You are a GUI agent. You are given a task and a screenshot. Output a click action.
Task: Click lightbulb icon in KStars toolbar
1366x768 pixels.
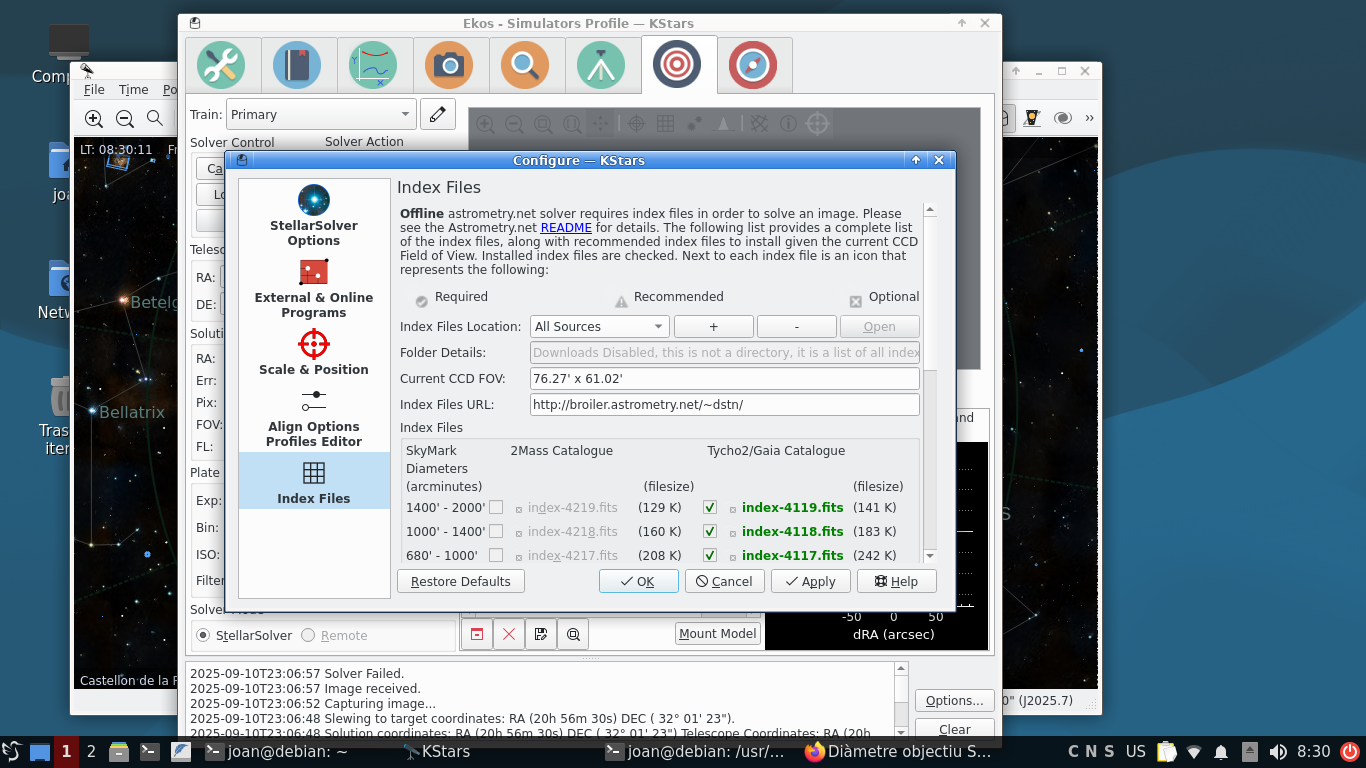pos(1032,118)
